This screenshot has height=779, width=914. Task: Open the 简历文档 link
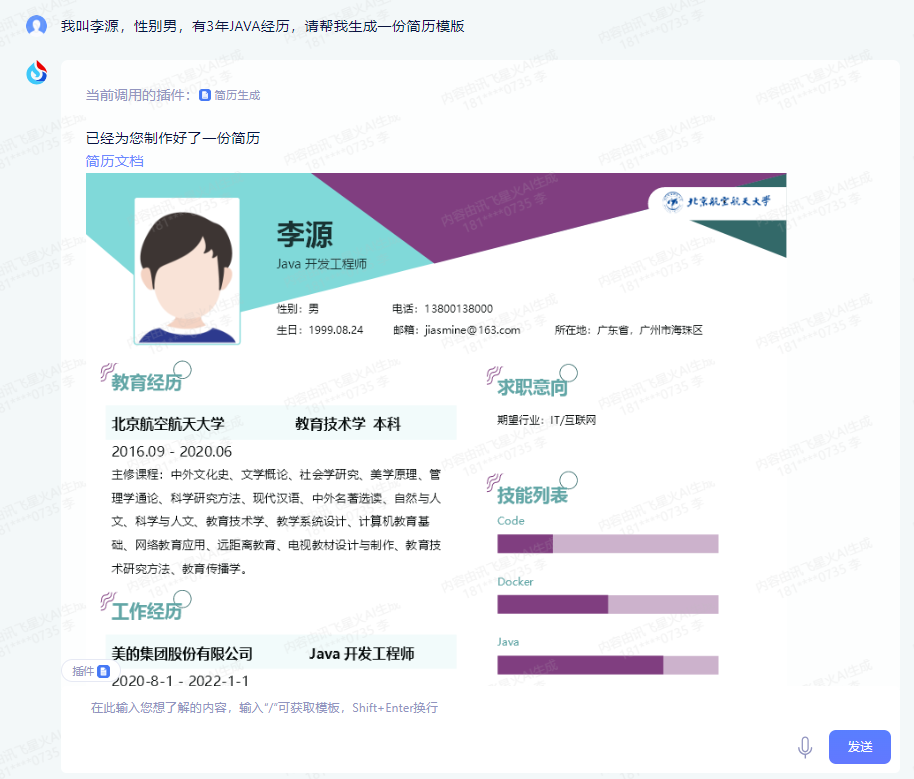click(115, 160)
